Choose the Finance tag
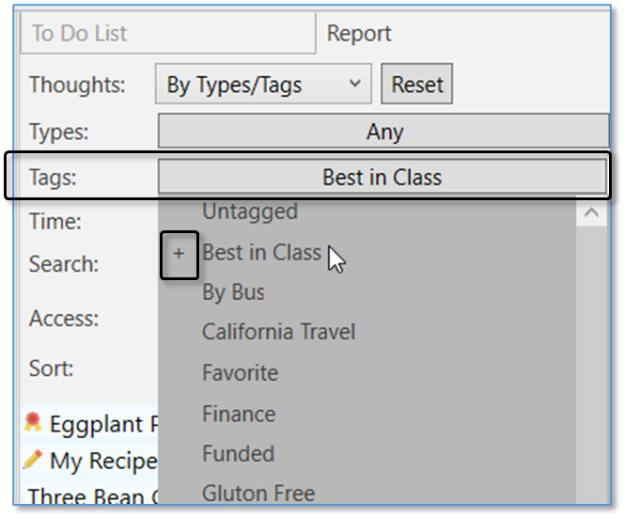The width and height of the screenshot is (624, 518). (238, 413)
